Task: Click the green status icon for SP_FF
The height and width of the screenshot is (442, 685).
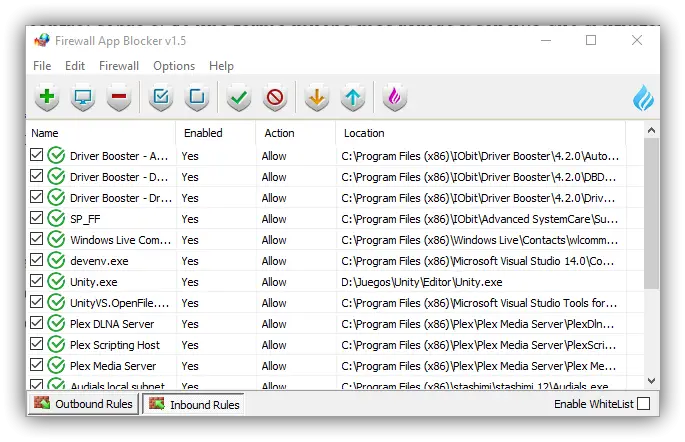Action: pos(56,219)
